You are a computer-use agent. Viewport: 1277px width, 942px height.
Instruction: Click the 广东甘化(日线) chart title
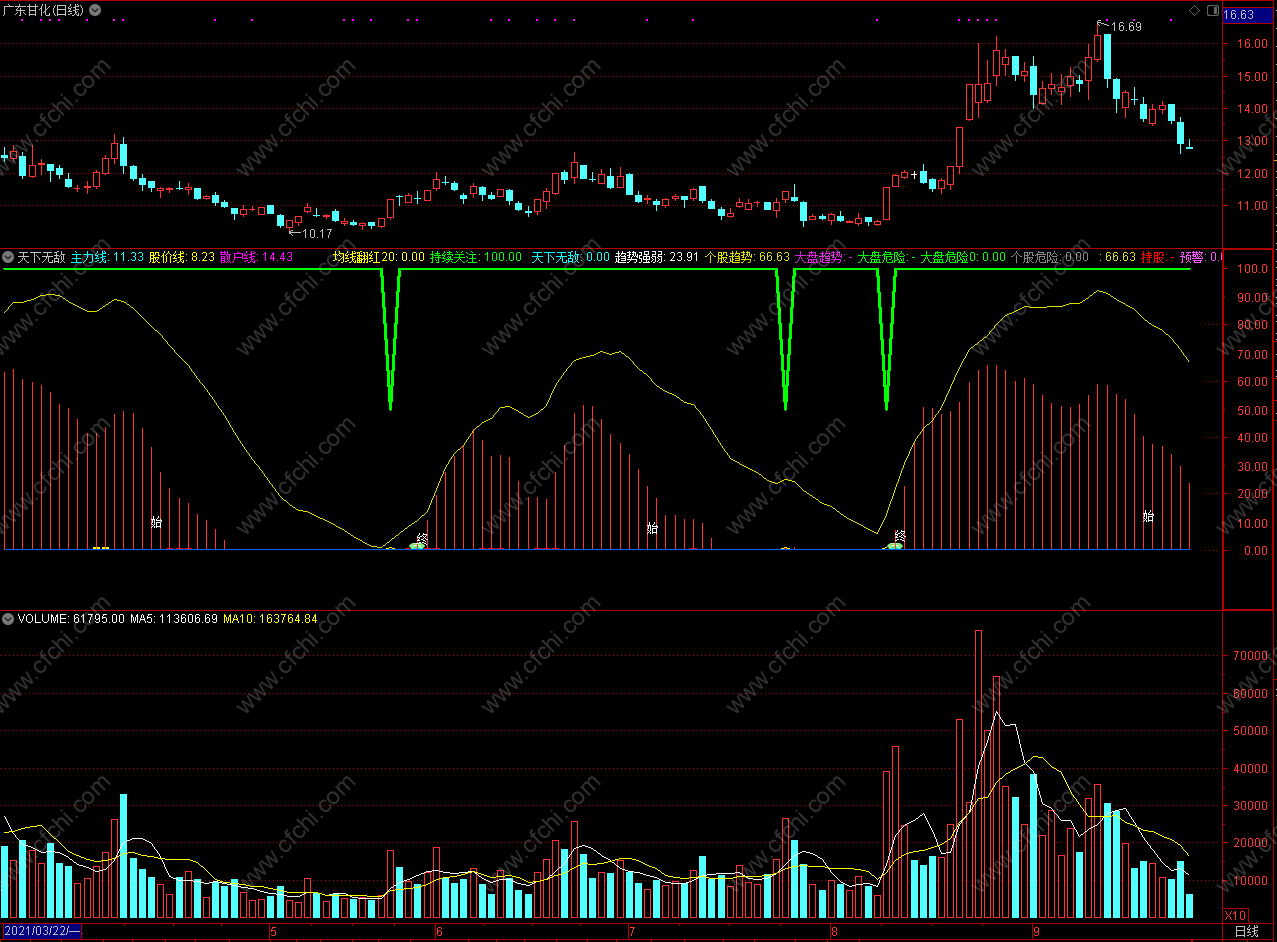pyautogui.click(x=44, y=10)
